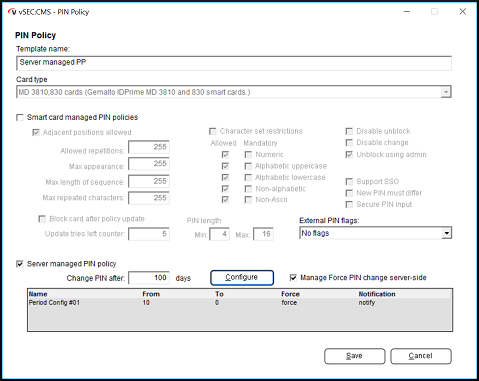Image resolution: width=479 pixels, height=381 pixels.
Task: Click the Max appearance field
Action: pyautogui.click(x=149, y=164)
